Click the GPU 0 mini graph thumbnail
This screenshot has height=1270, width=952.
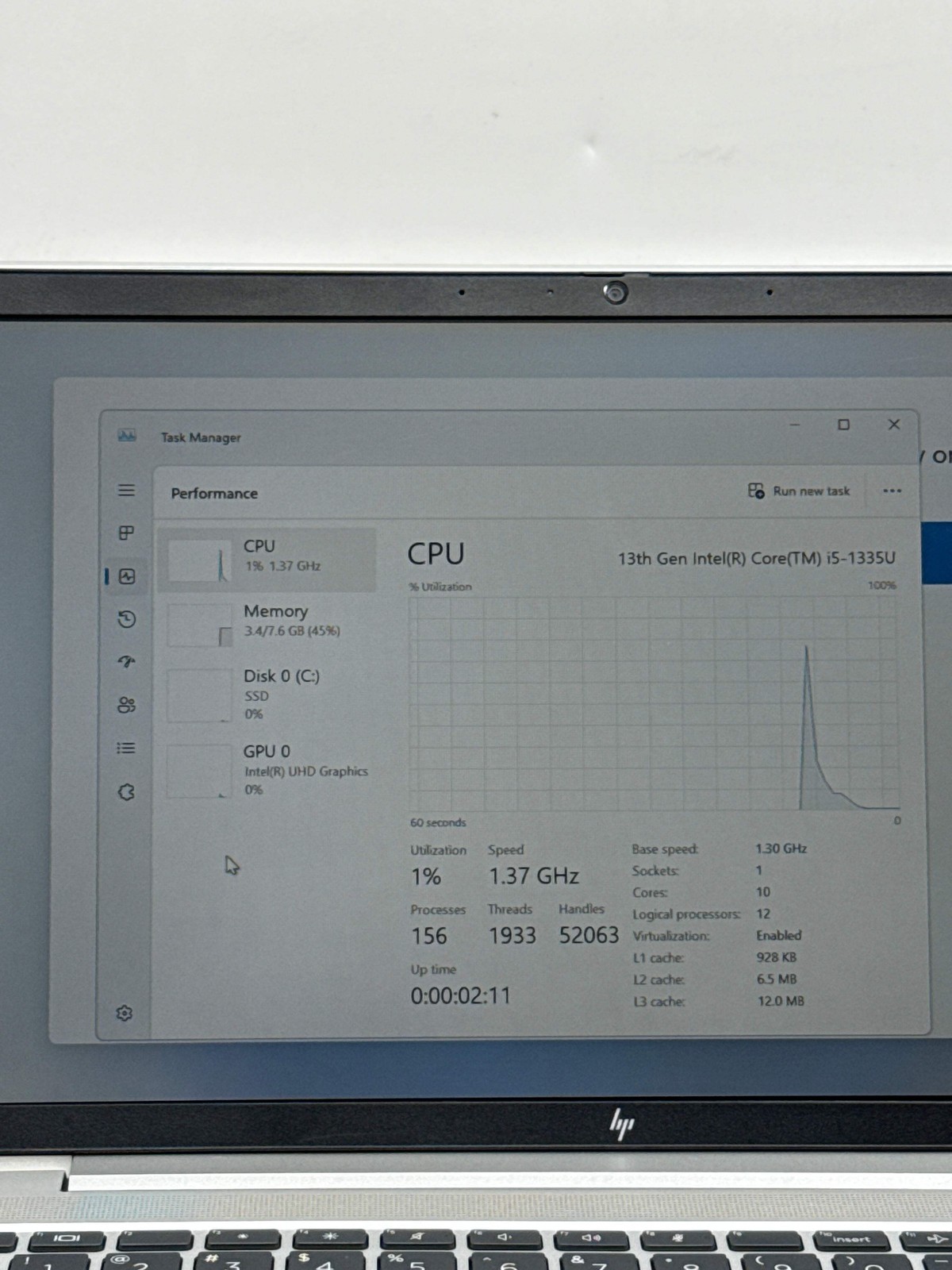(198, 771)
